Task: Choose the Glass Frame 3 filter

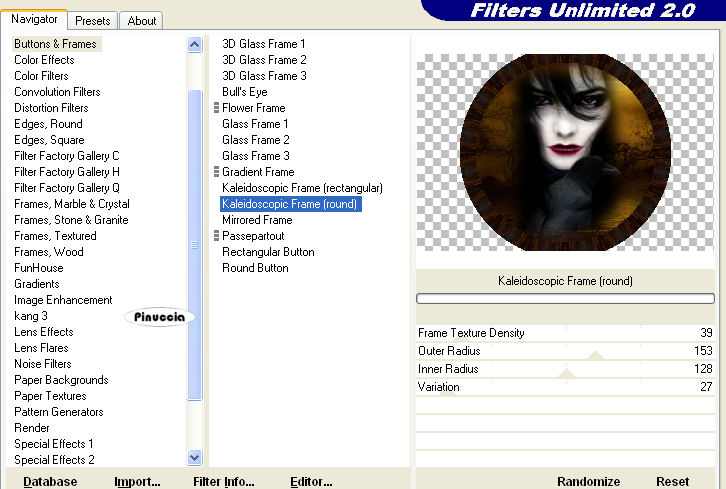Action: 256,156
